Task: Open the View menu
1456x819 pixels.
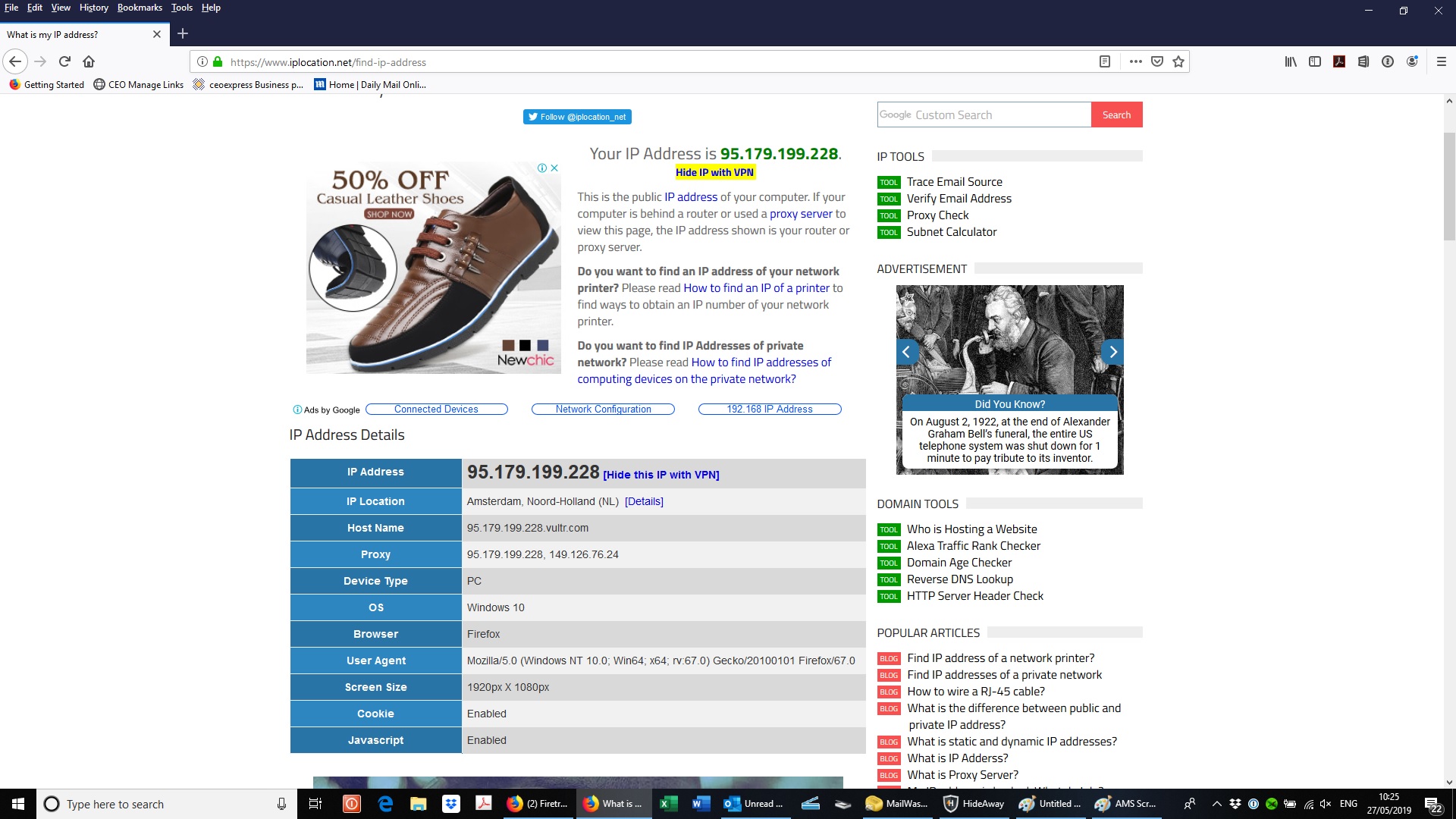Action: [x=61, y=8]
